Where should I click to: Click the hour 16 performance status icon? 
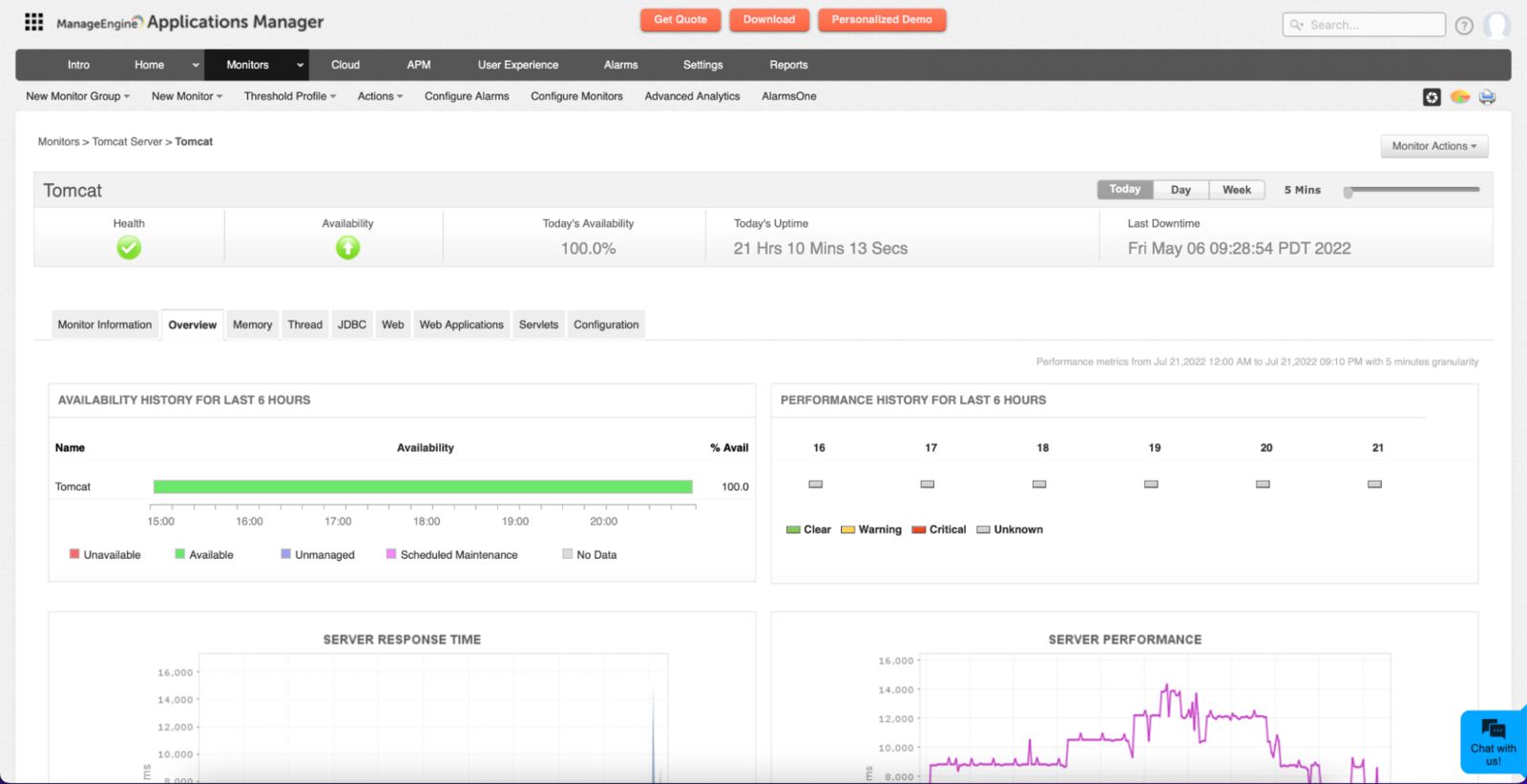pos(815,485)
